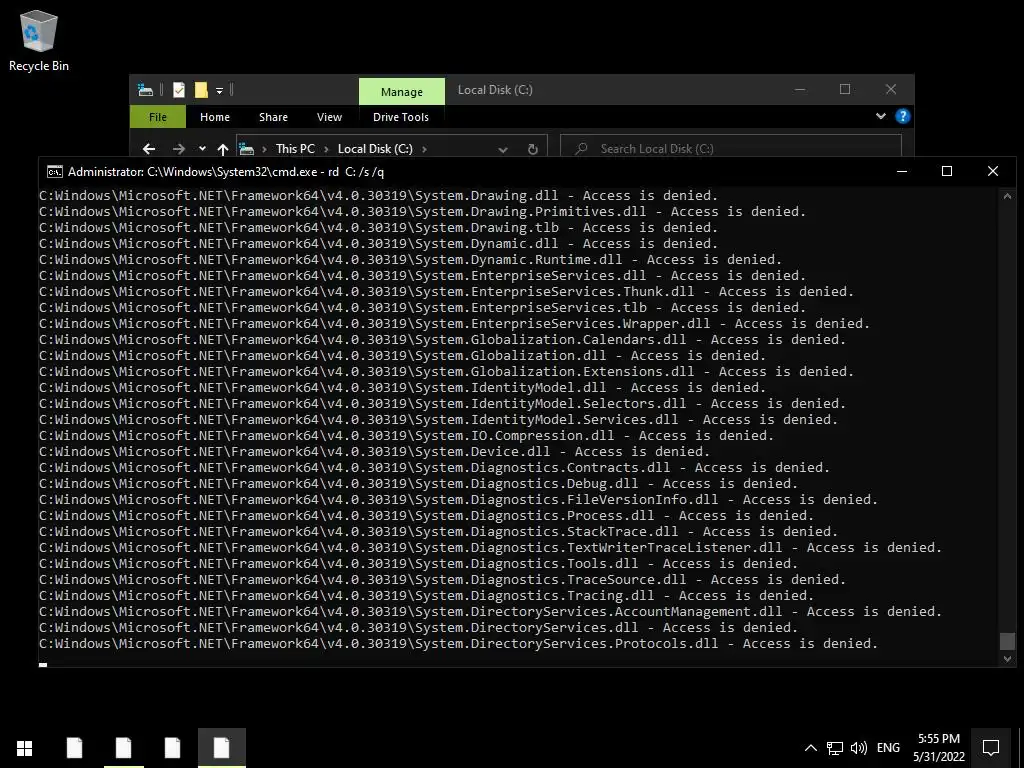This screenshot has height=768, width=1024.
Task: Open the third taskbar file icon
Action: pyautogui.click(x=172, y=748)
